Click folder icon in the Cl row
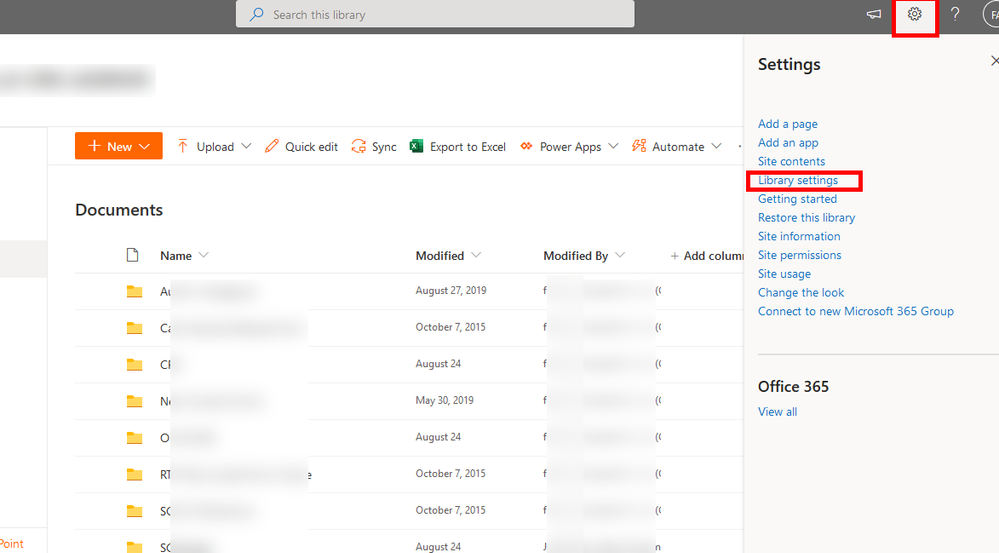This screenshot has width=999, height=553. click(x=134, y=364)
